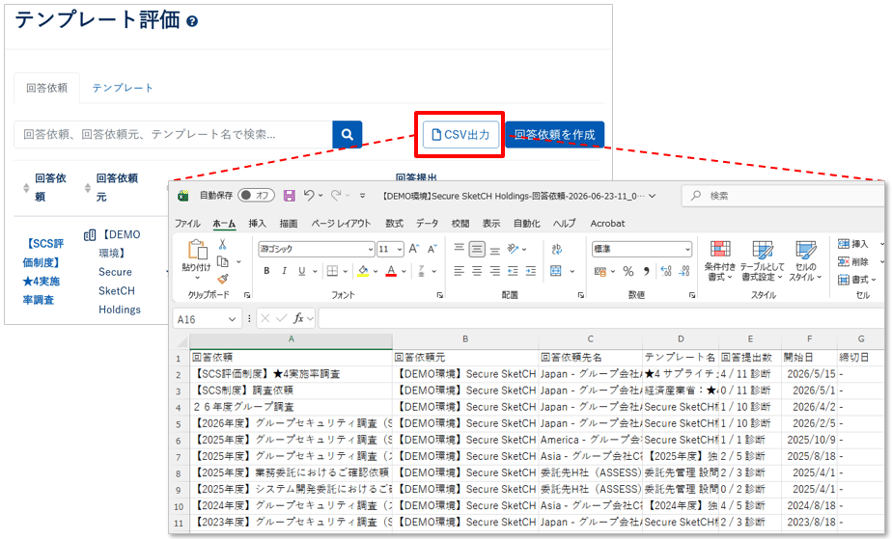This screenshot has width=892, height=539.
Task: Open the font name dropdown 游ゴシック
Action: pyautogui.click(x=370, y=249)
